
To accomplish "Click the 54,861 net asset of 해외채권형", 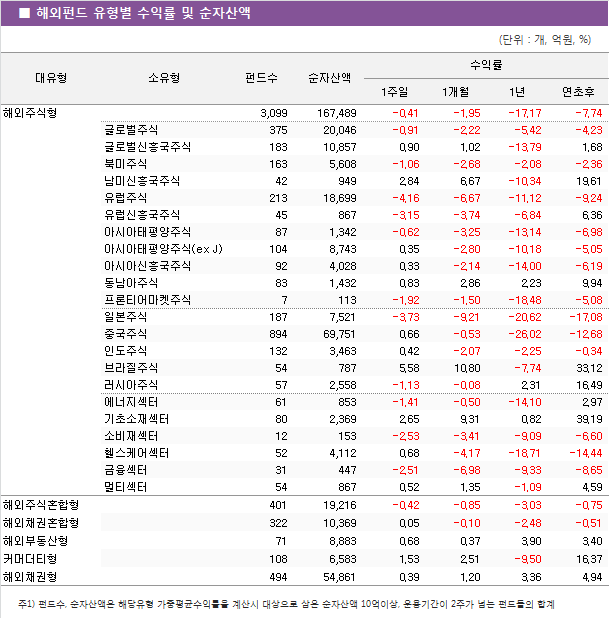I will (339, 577).
